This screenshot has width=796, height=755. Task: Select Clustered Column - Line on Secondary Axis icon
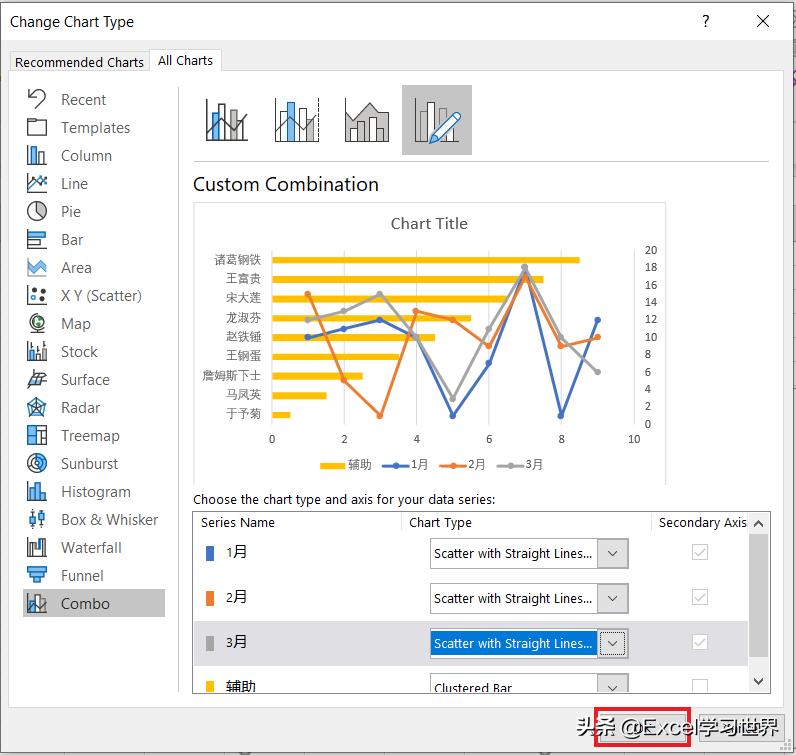(x=296, y=120)
